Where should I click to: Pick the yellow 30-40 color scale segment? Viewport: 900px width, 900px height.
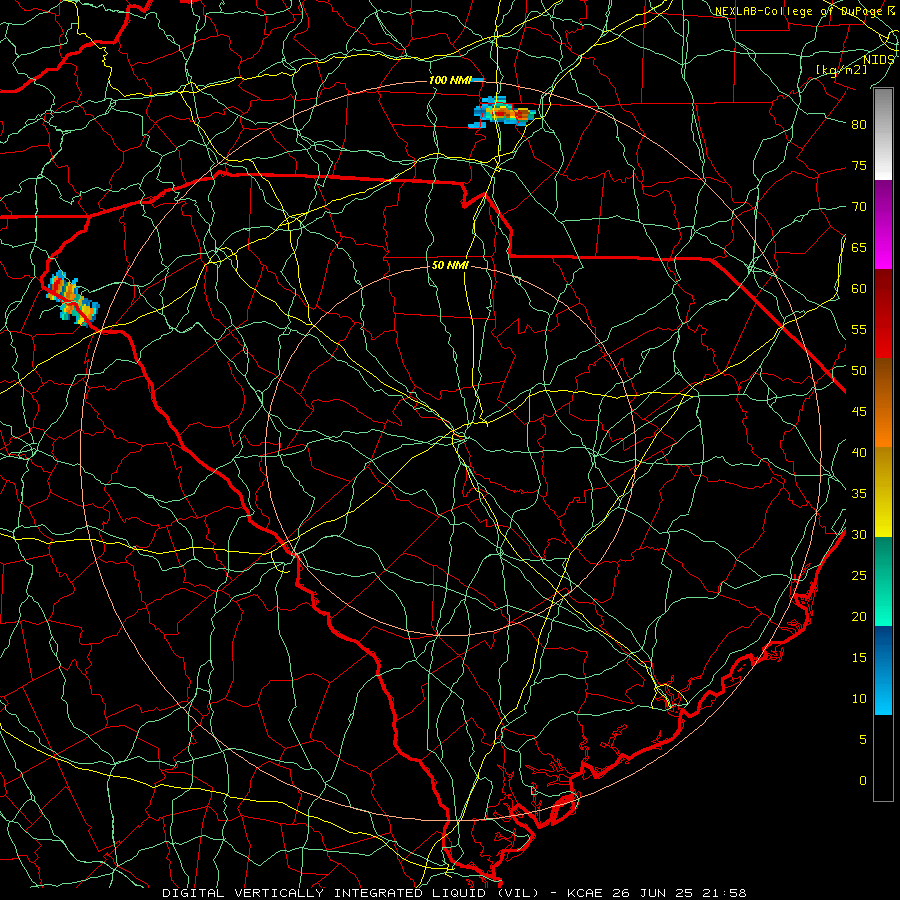coord(883,492)
